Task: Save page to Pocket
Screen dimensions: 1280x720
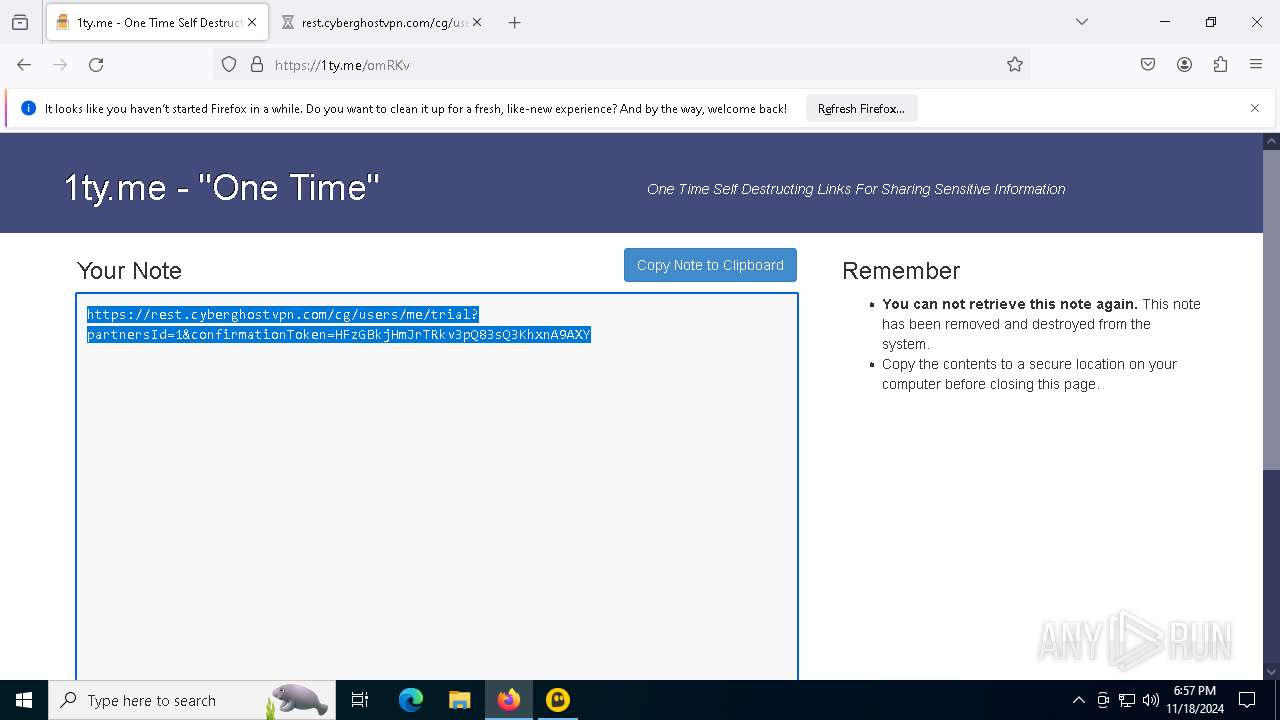Action: (x=1148, y=65)
